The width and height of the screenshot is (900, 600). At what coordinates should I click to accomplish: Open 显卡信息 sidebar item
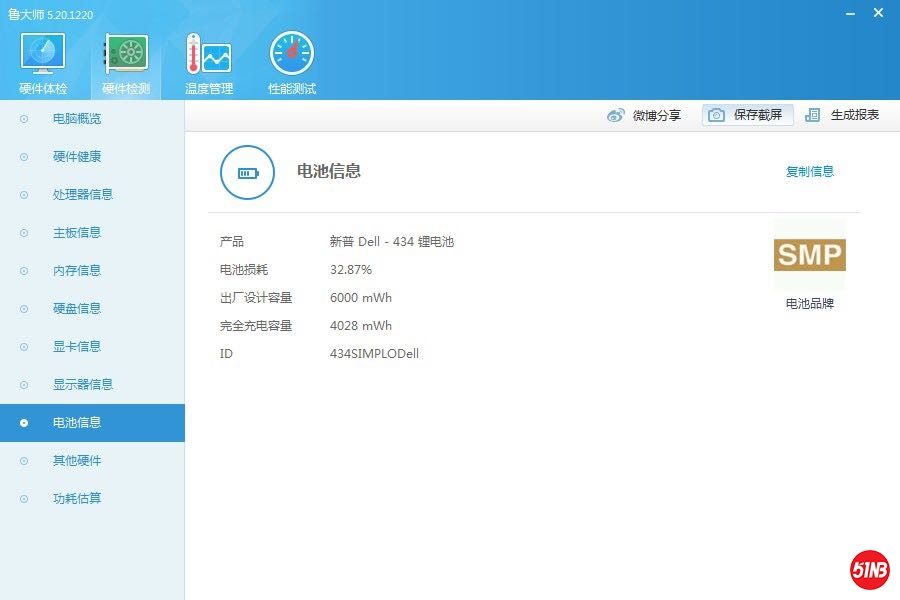click(x=77, y=347)
